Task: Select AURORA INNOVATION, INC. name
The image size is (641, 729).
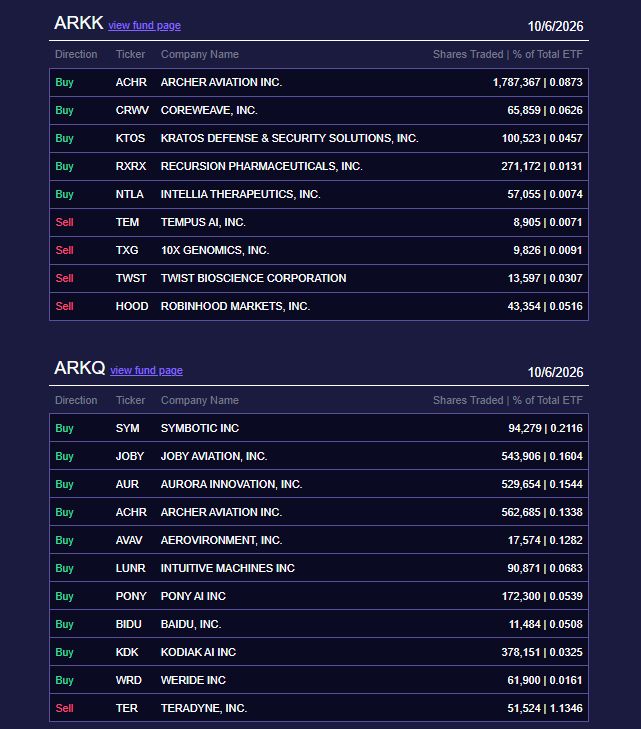Action: click(231, 484)
